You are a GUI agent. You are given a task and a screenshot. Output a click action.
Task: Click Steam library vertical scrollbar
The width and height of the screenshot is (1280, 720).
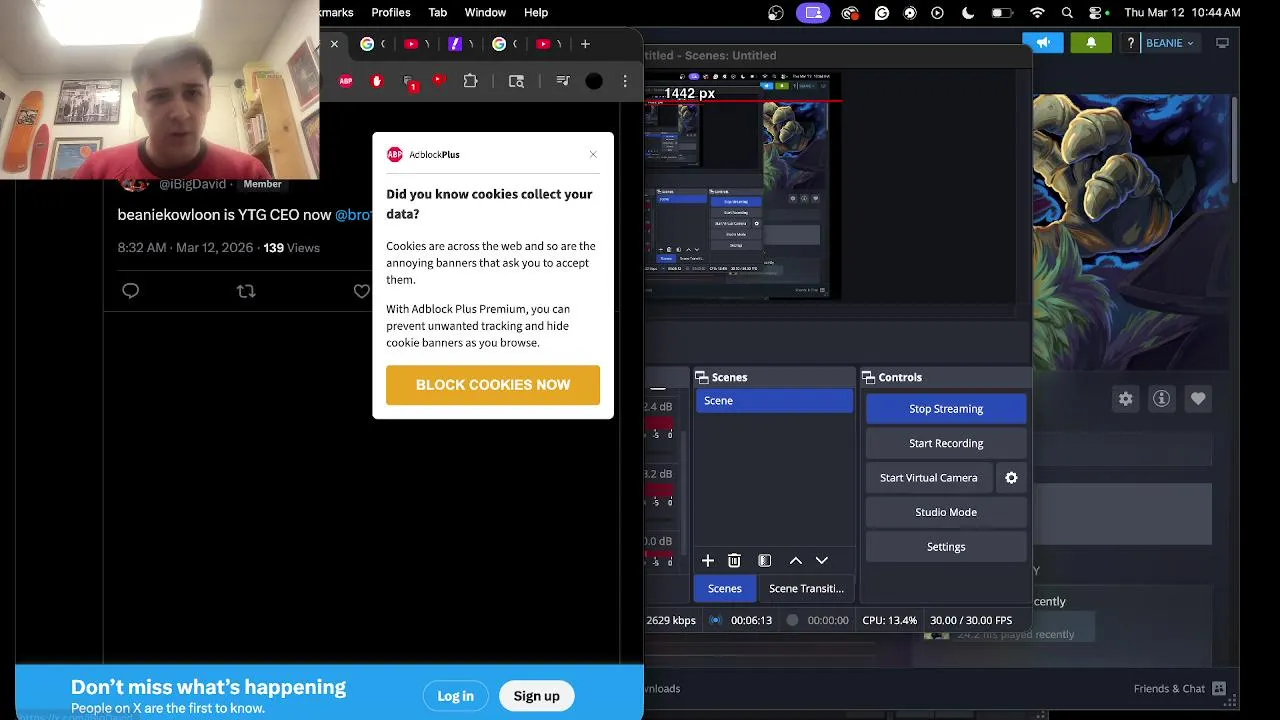point(1235,140)
